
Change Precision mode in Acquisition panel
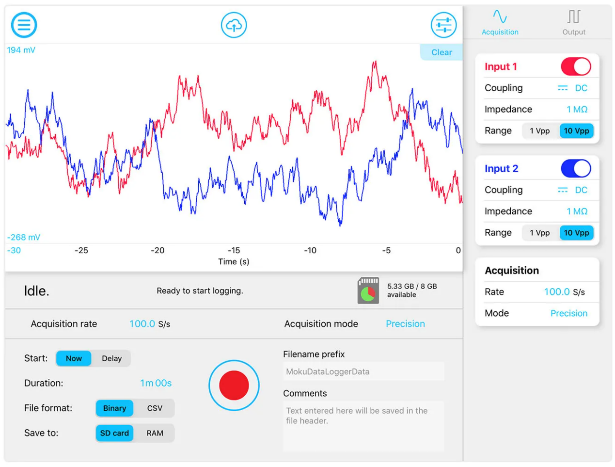pos(569,313)
